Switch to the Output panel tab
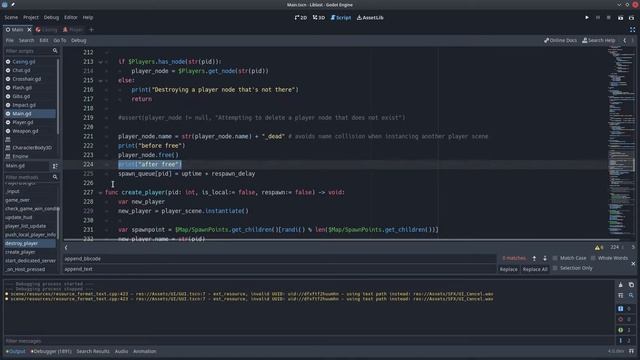The height and width of the screenshot is (360, 640). pos(16,351)
